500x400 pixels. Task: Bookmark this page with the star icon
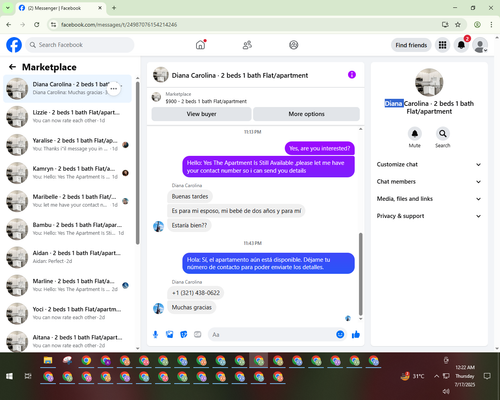(458, 25)
